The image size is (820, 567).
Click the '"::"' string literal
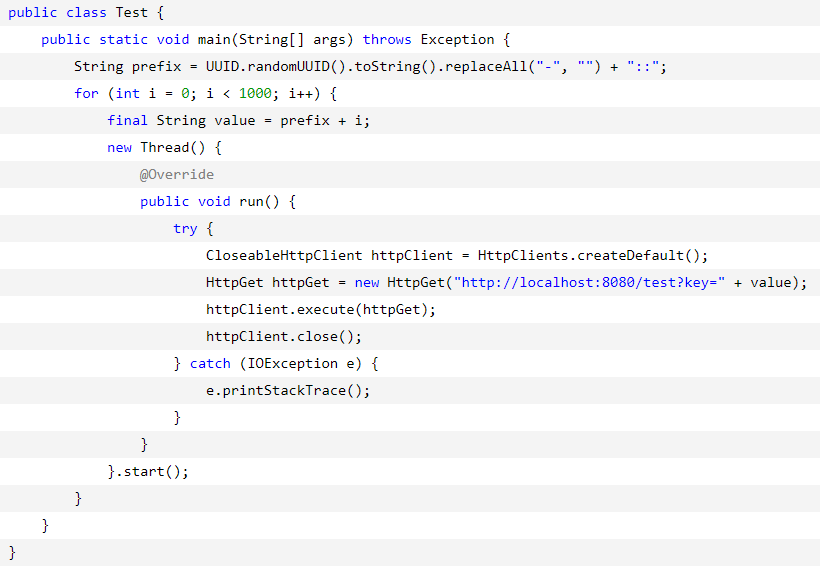(643, 67)
